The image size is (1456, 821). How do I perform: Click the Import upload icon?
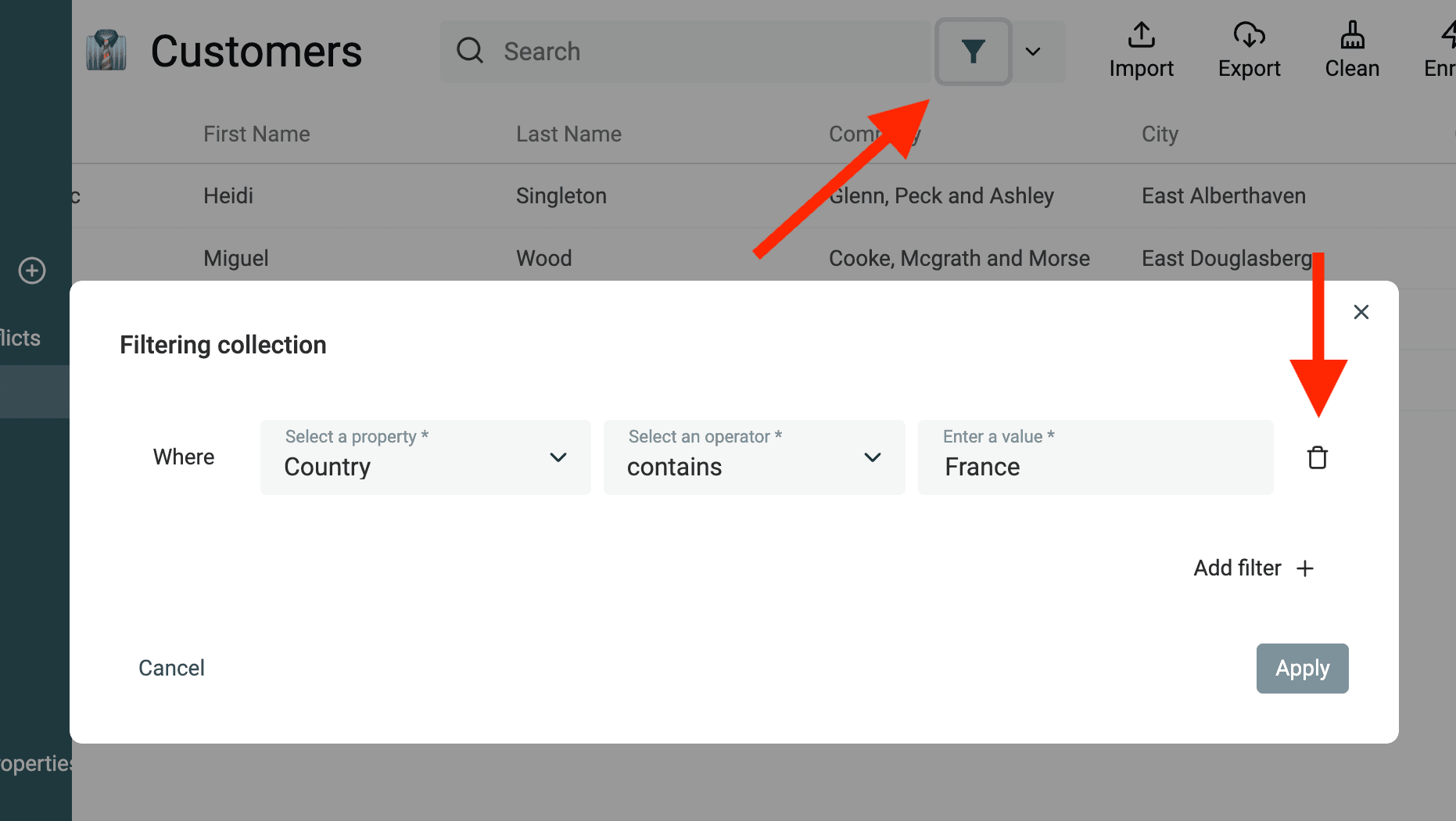click(x=1141, y=35)
